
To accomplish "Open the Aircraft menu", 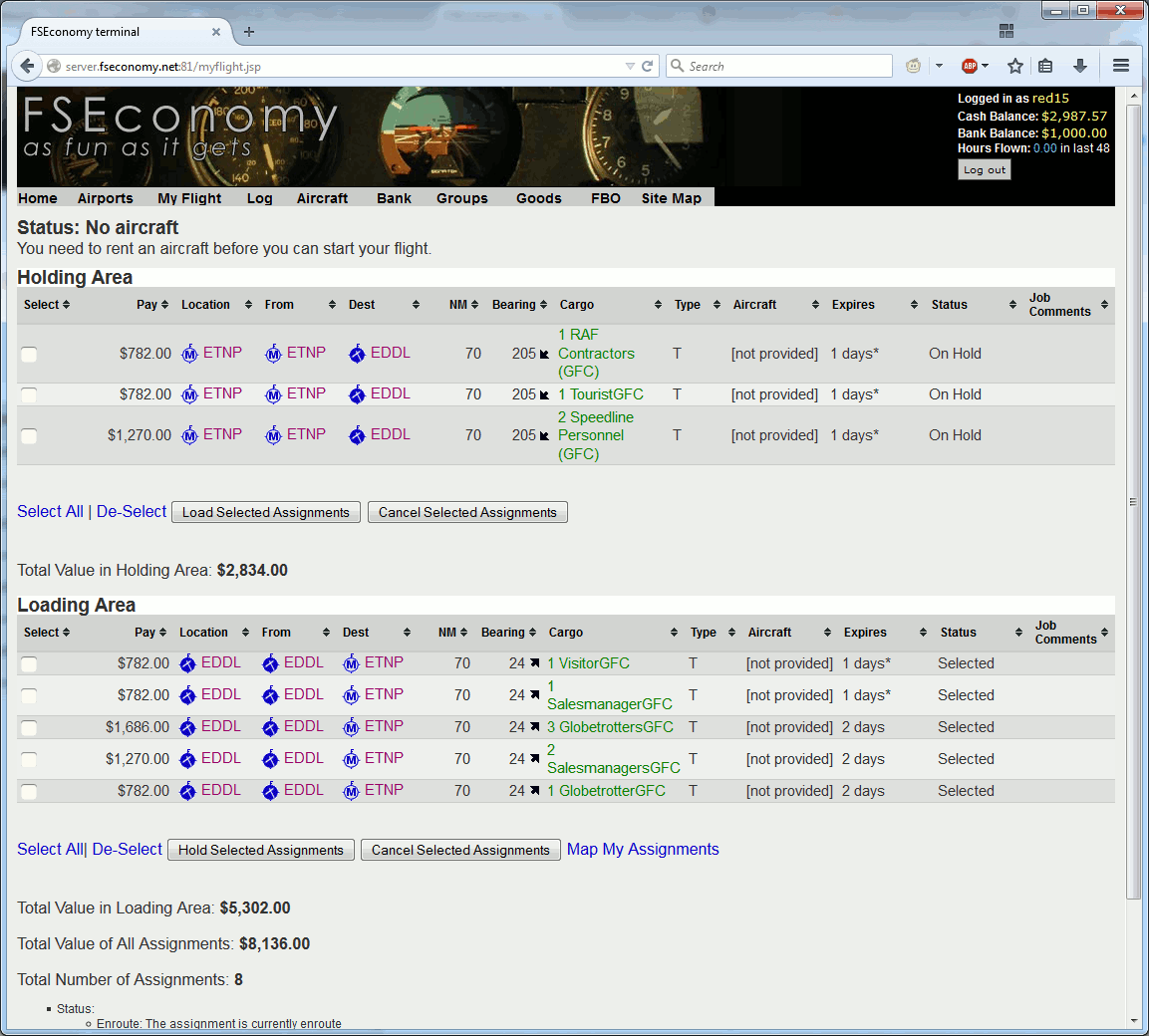I will pyautogui.click(x=323, y=198).
